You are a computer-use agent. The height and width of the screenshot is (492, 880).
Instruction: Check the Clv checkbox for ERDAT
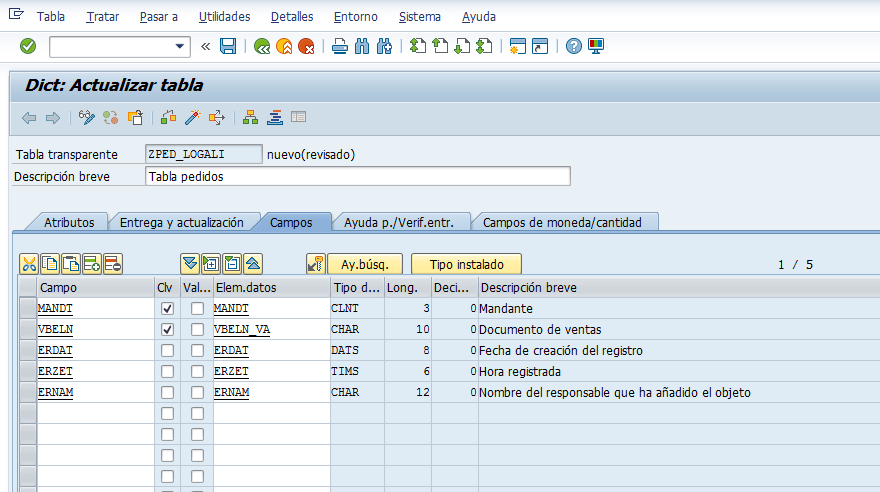(167, 351)
